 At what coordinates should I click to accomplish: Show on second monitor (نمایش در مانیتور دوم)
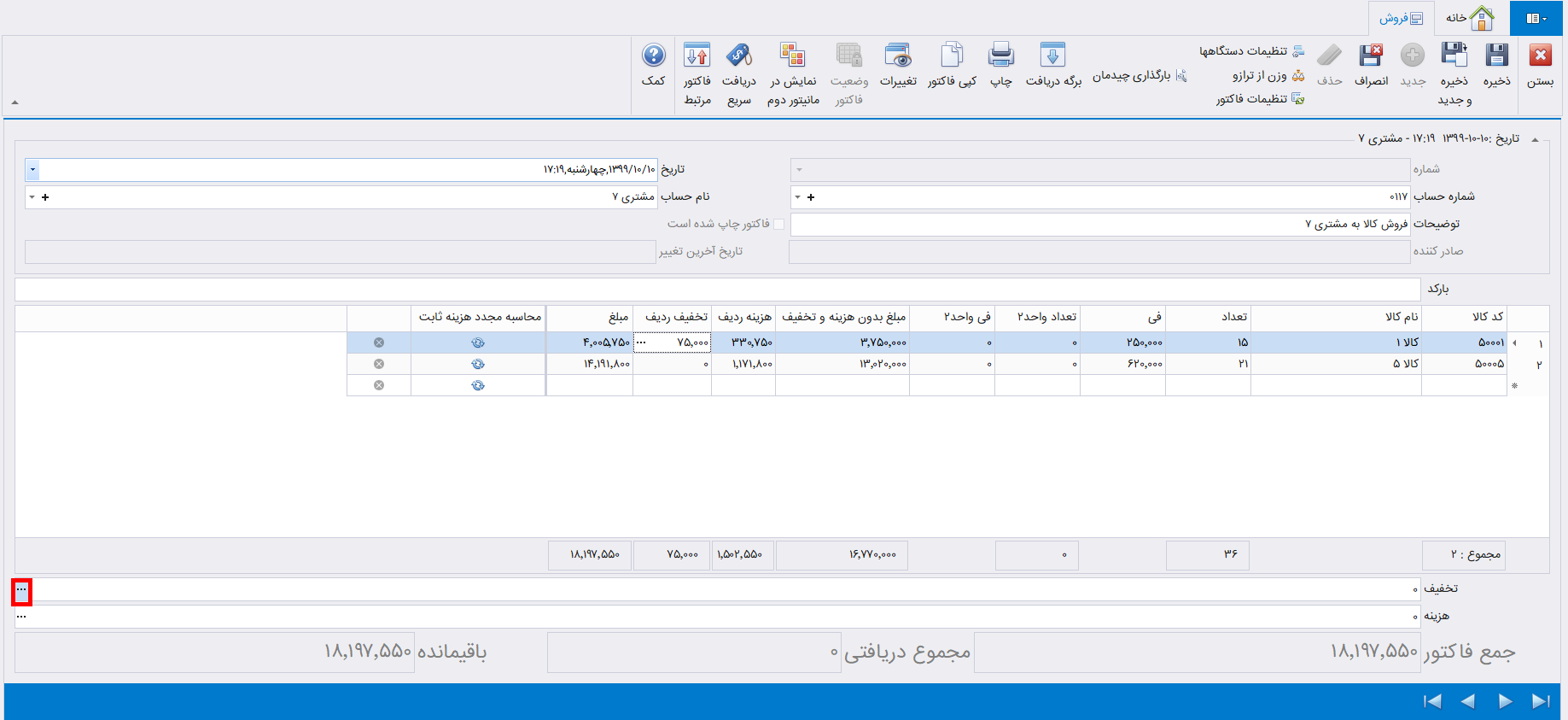coord(792,56)
